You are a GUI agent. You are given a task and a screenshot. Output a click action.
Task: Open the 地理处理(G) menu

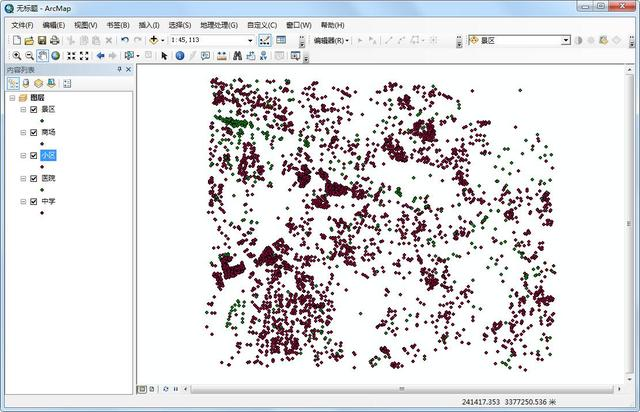[x=219, y=25]
